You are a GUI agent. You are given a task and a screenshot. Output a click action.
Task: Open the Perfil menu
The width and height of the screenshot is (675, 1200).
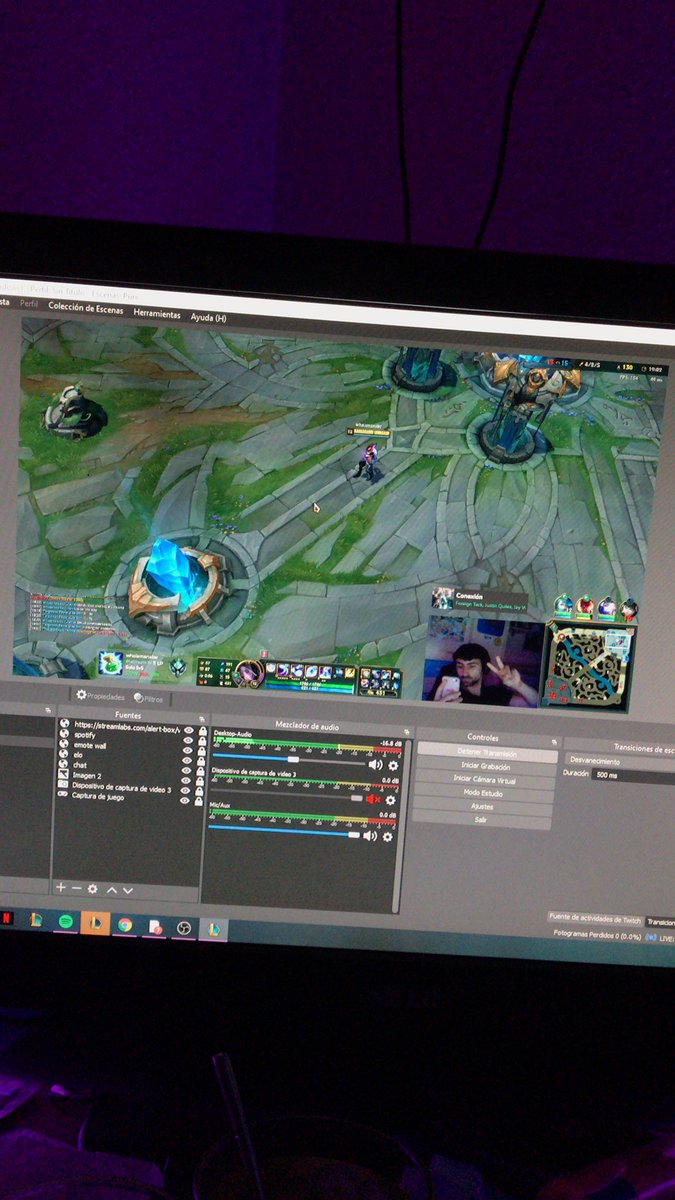click(x=30, y=304)
